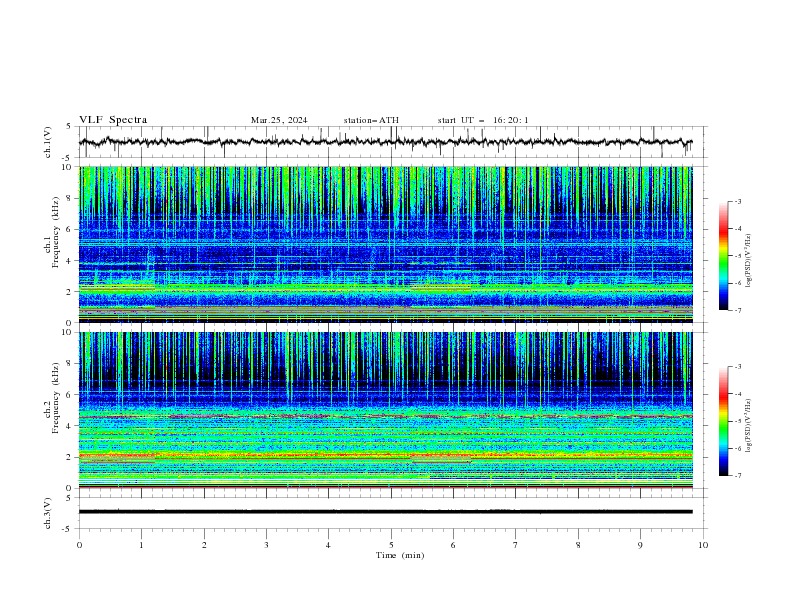
Task: Click the time axis tick label '5'
Action: pos(391,545)
